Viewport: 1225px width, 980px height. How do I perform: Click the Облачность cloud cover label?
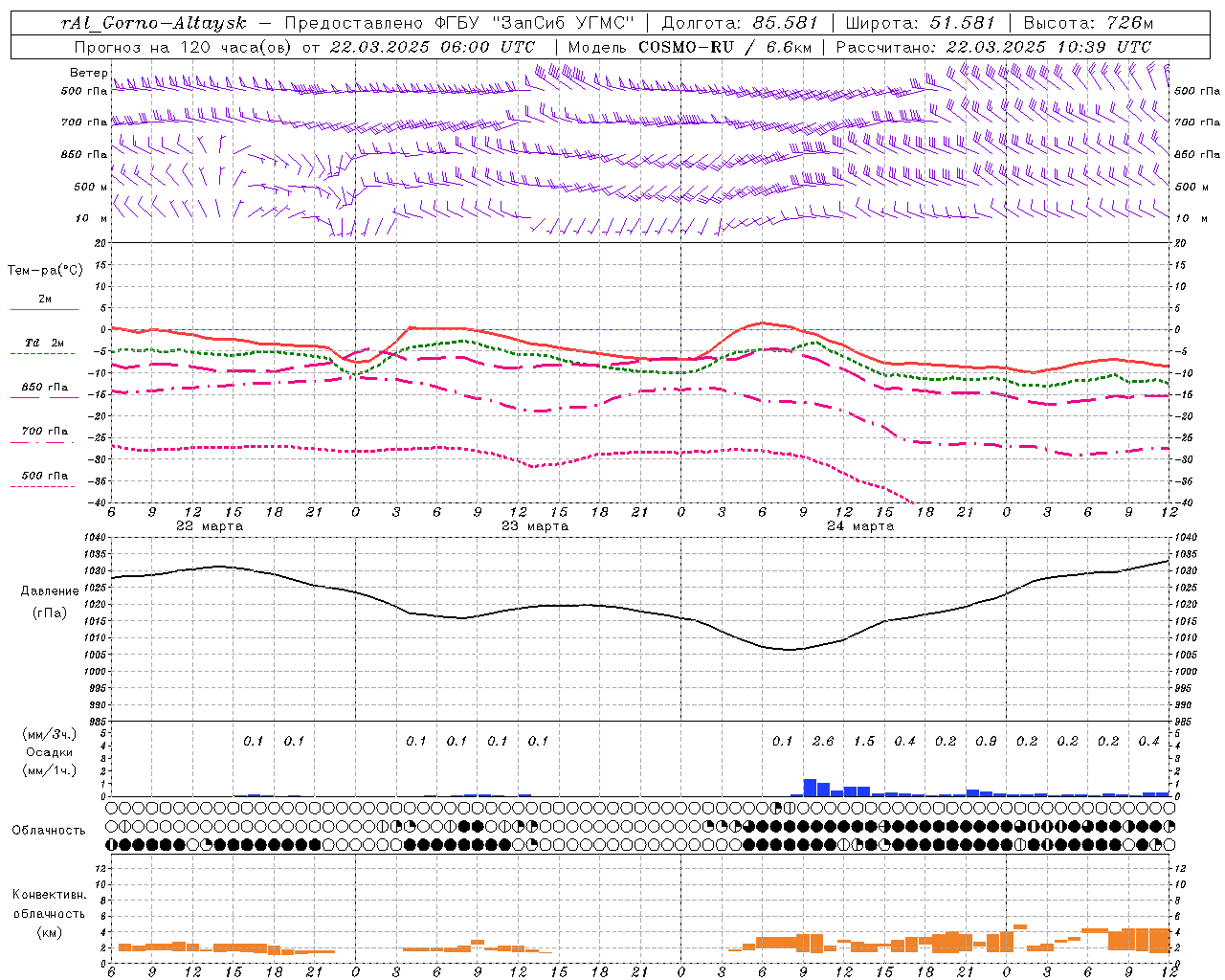[49, 830]
